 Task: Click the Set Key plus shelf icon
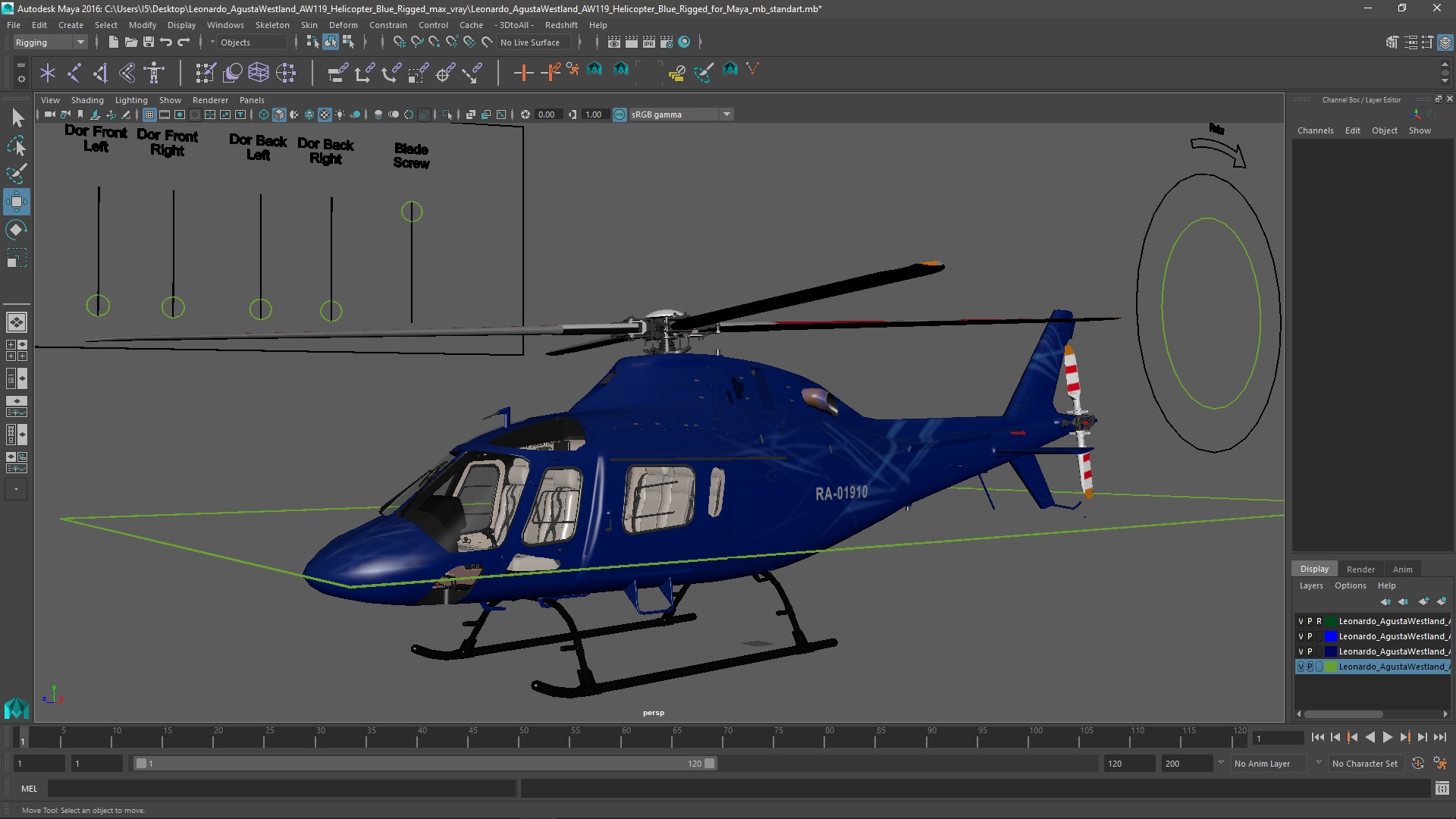pyautogui.click(x=523, y=73)
